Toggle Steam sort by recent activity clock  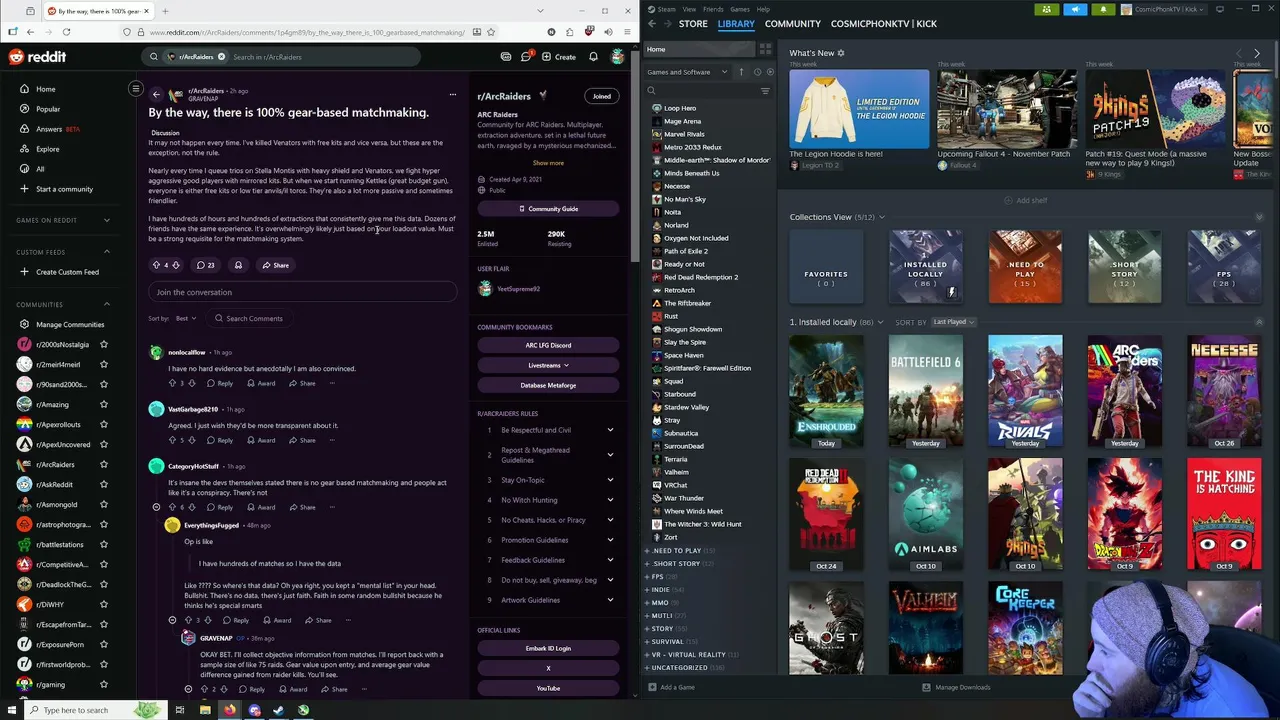757,72
